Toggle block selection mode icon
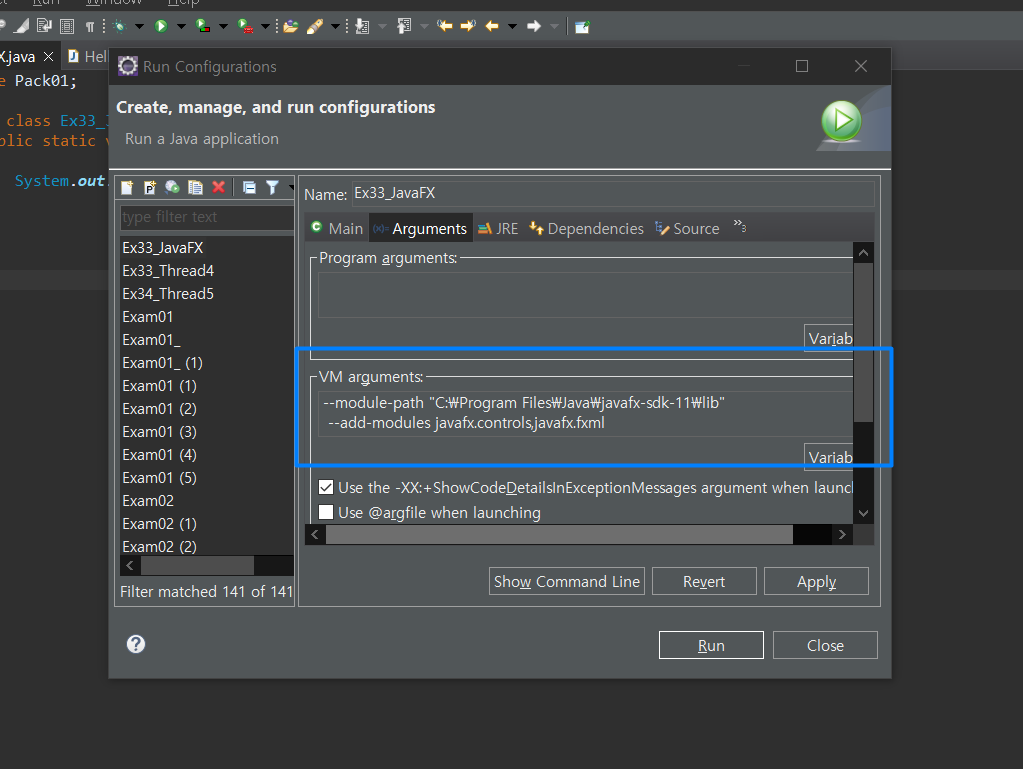The height and width of the screenshot is (769, 1023). tap(67, 26)
